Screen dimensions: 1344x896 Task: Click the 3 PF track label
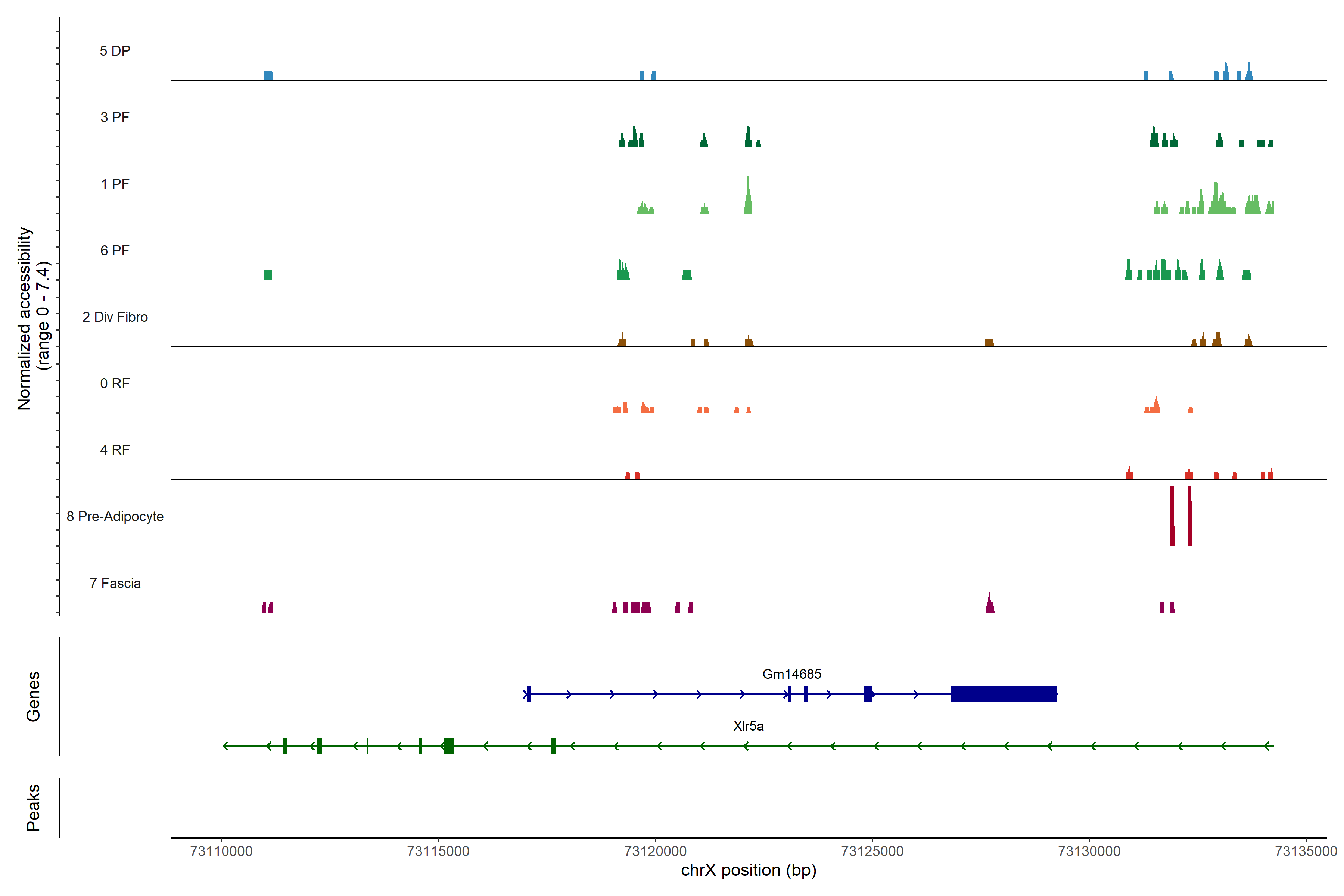[115, 117]
